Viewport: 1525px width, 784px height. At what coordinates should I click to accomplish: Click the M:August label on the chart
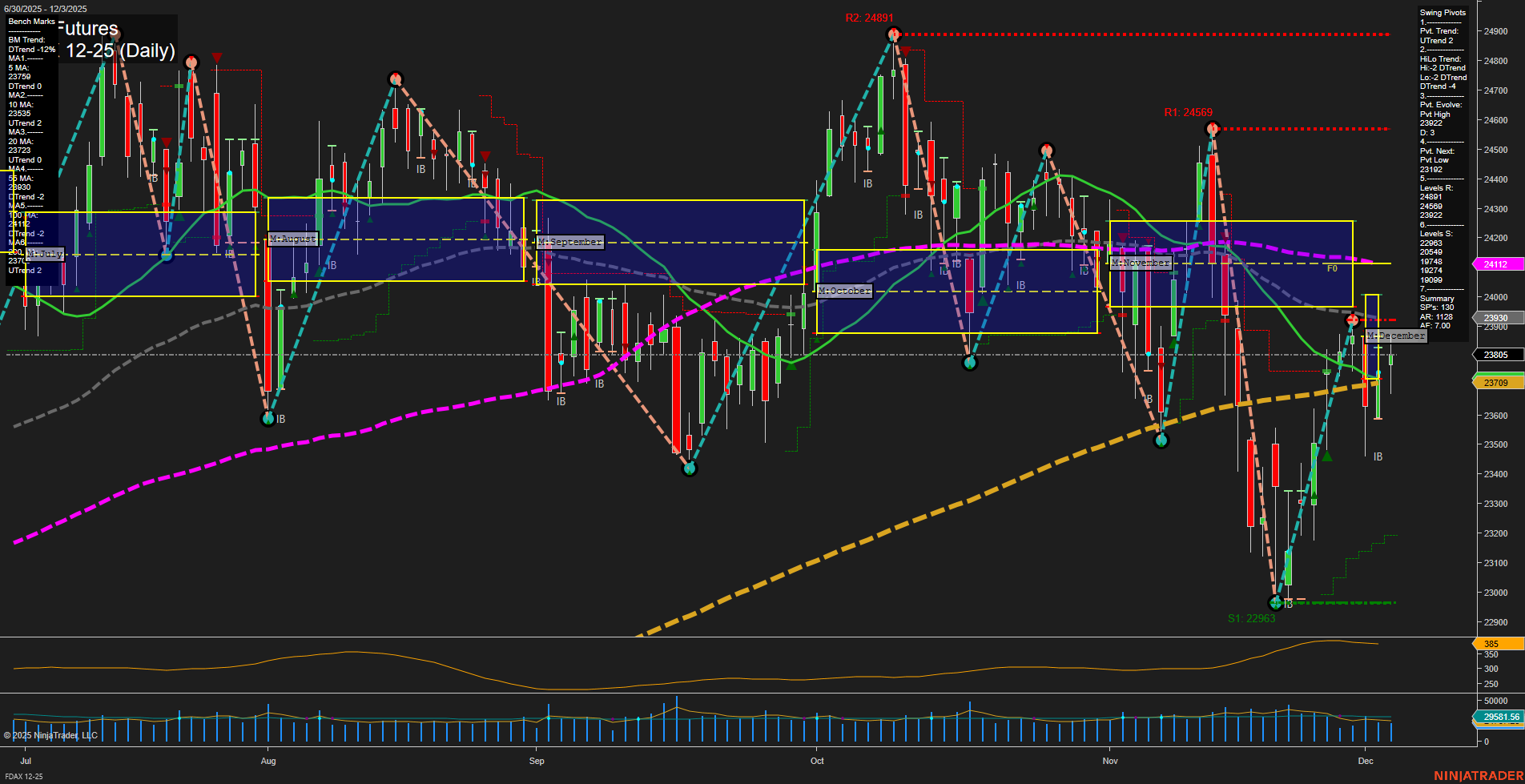click(x=292, y=239)
